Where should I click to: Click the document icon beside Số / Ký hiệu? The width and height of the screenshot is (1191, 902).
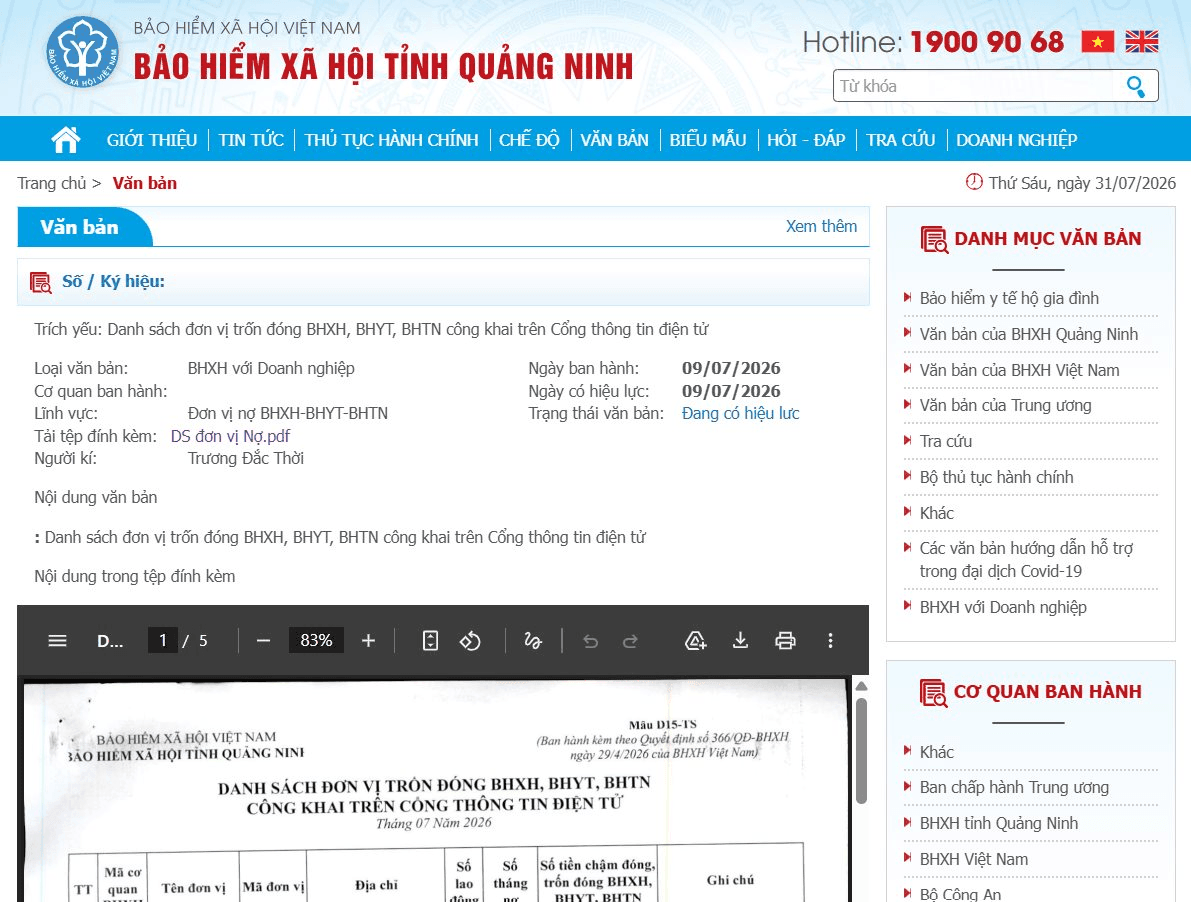tap(41, 282)
